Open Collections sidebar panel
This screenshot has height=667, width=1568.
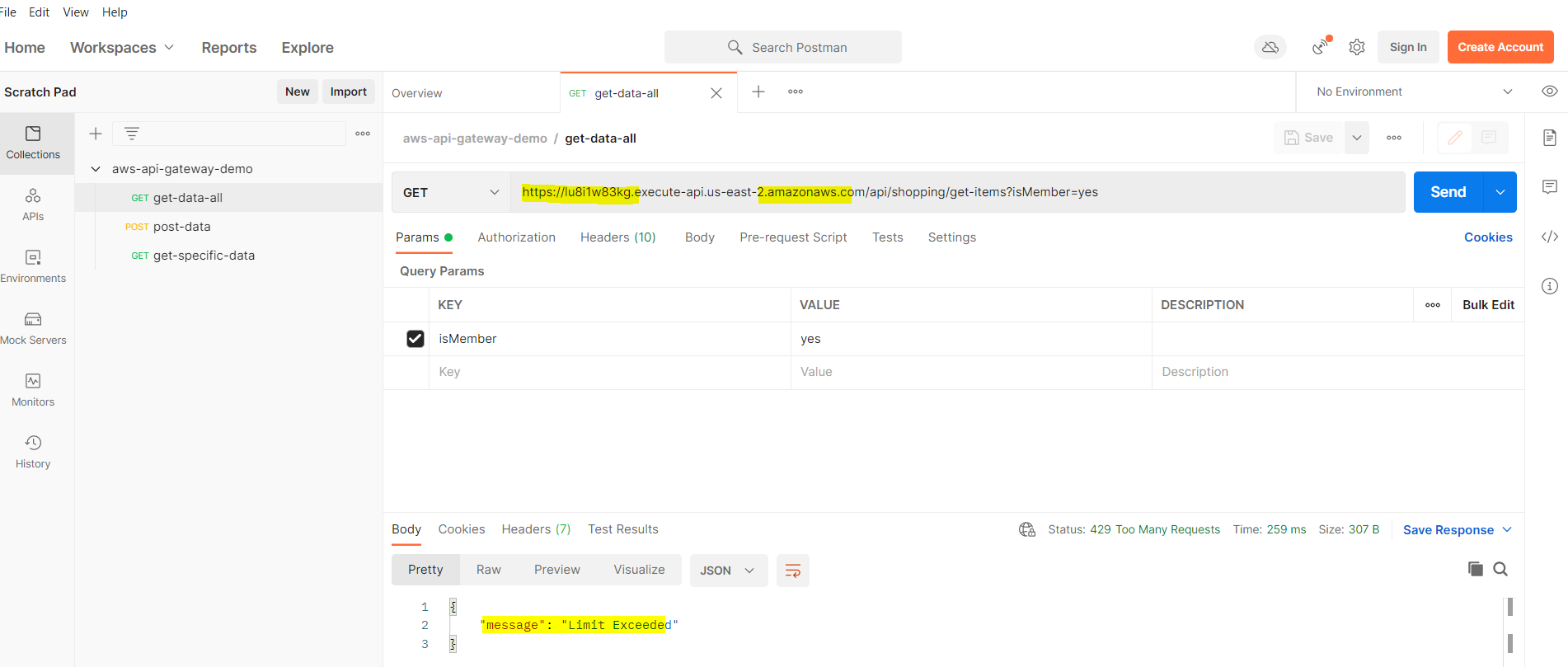(x=33, y=143)
